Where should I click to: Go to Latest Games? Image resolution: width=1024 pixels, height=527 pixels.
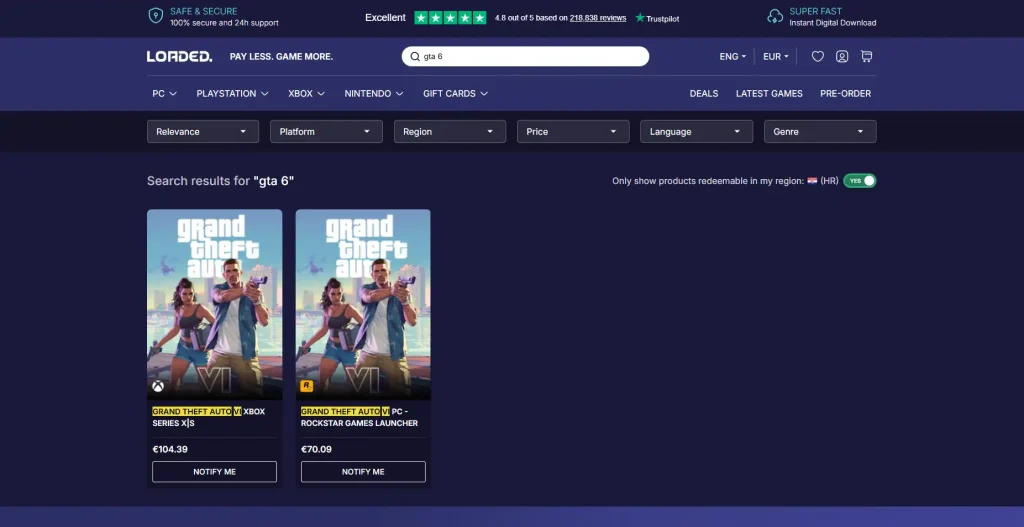(x=769, y=93)
